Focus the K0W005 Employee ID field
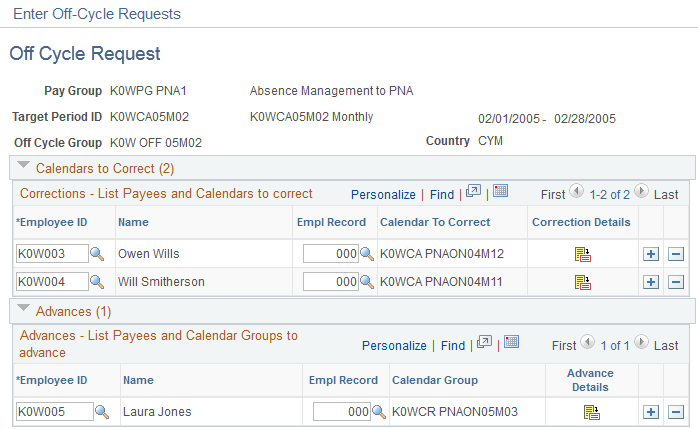Screen dimensions: 698x429 (55, 412)
